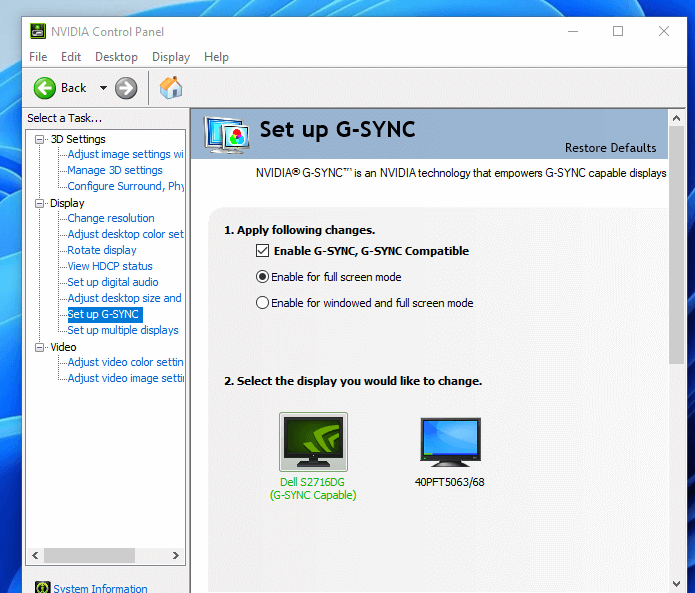
Task: Click main panel vertical scrollbar thumb
Action: (x=676, y=245)
